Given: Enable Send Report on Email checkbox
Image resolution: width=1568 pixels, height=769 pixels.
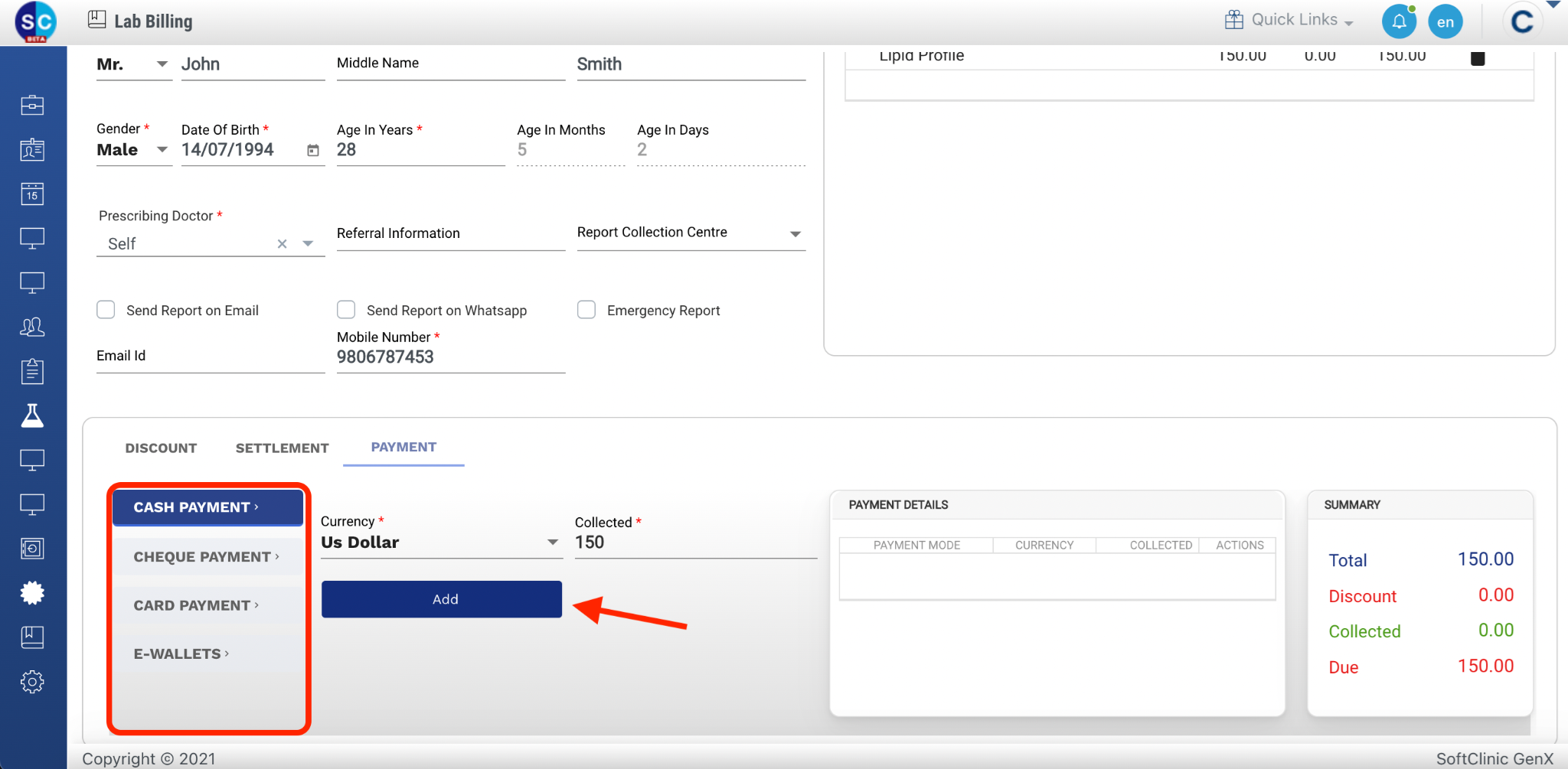Looking at the screenshot, I should click(106, 310).
